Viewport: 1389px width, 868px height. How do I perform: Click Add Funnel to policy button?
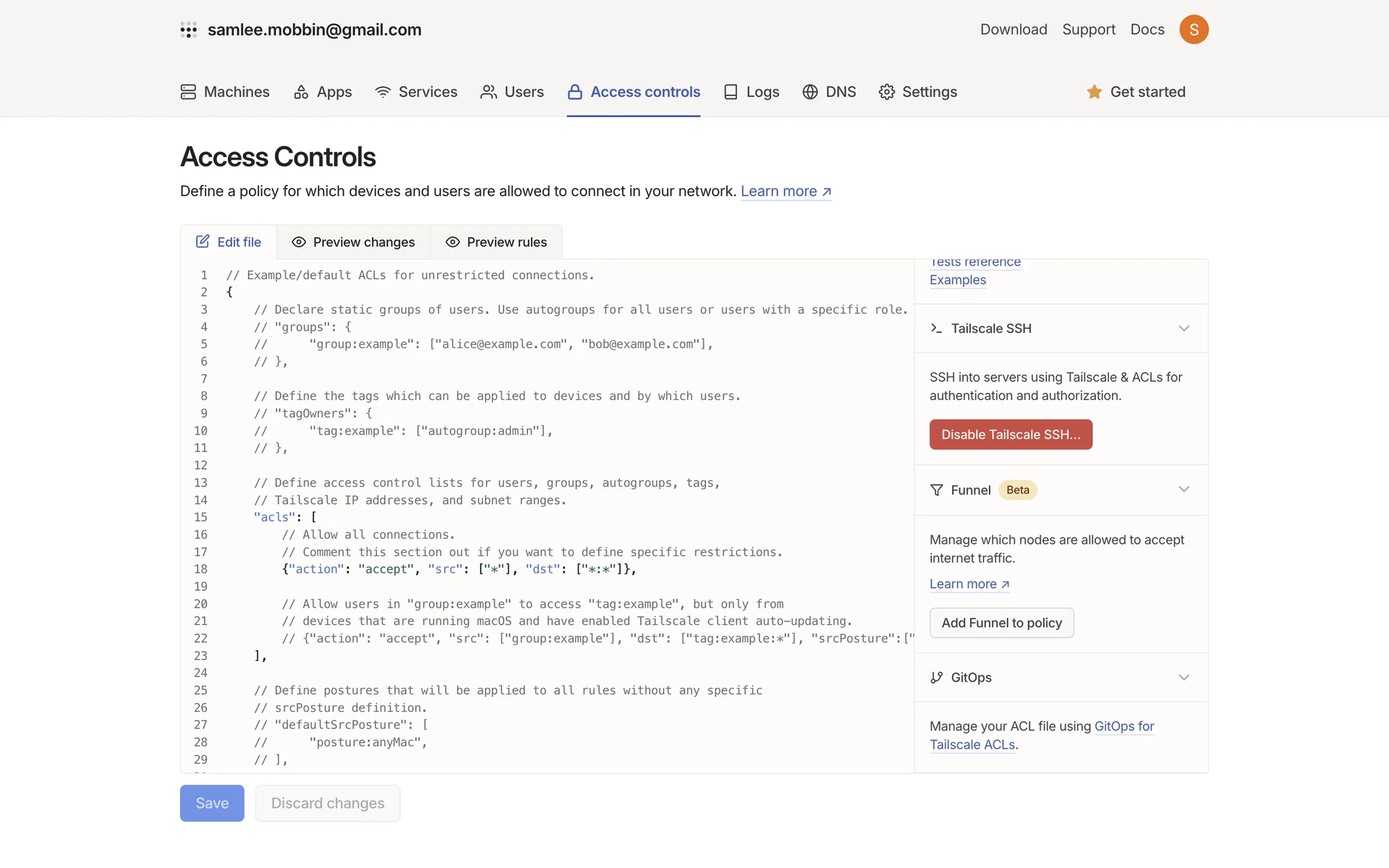[1001, 623]
